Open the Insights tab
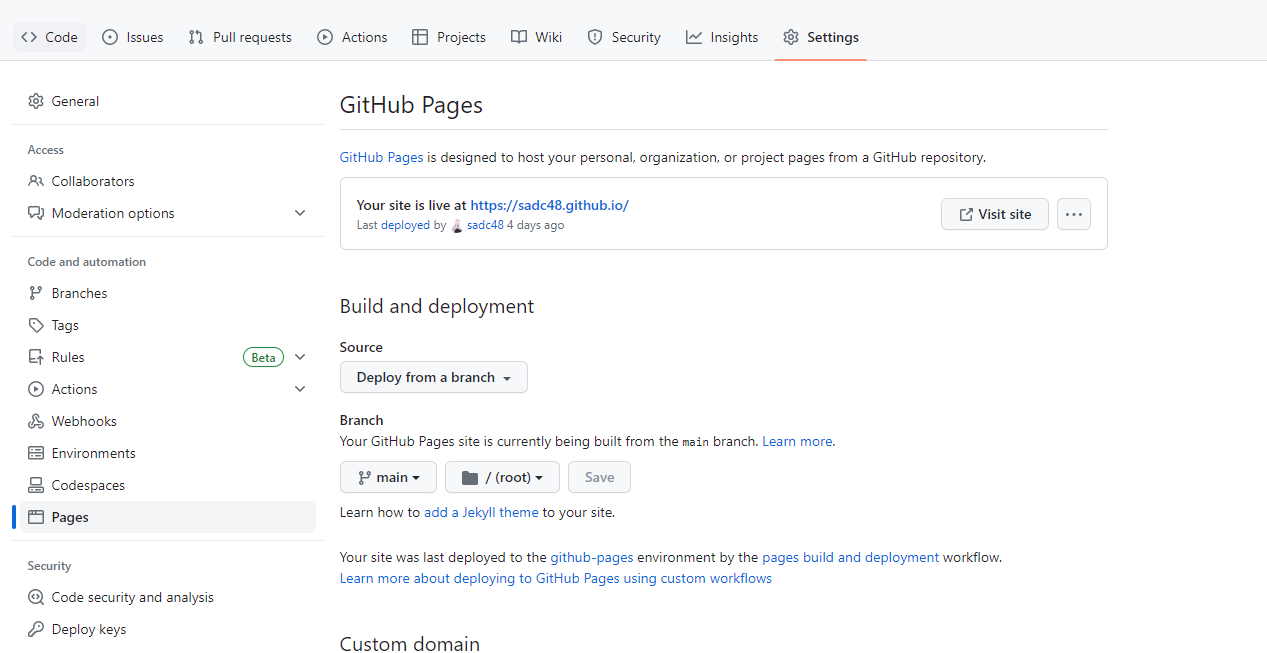1267x653 pixels. [722, 37]
